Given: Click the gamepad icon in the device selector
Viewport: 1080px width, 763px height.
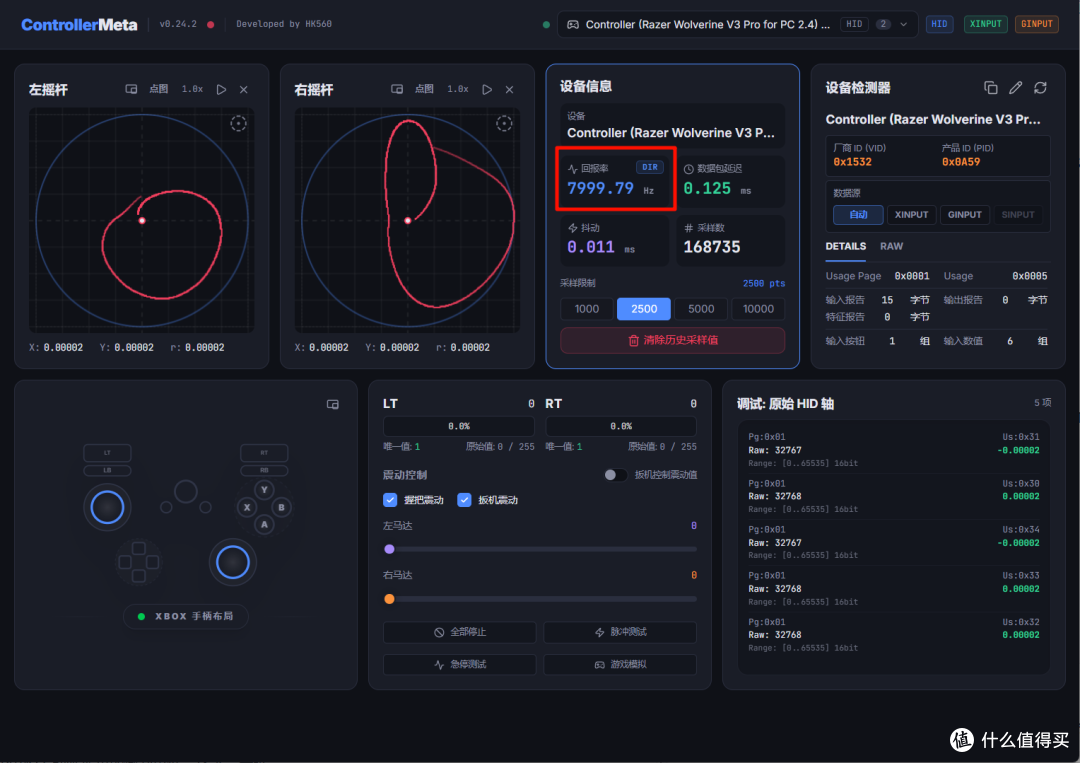Looking at the screenshot, I should pyautogui.click(x=572, y=24).
